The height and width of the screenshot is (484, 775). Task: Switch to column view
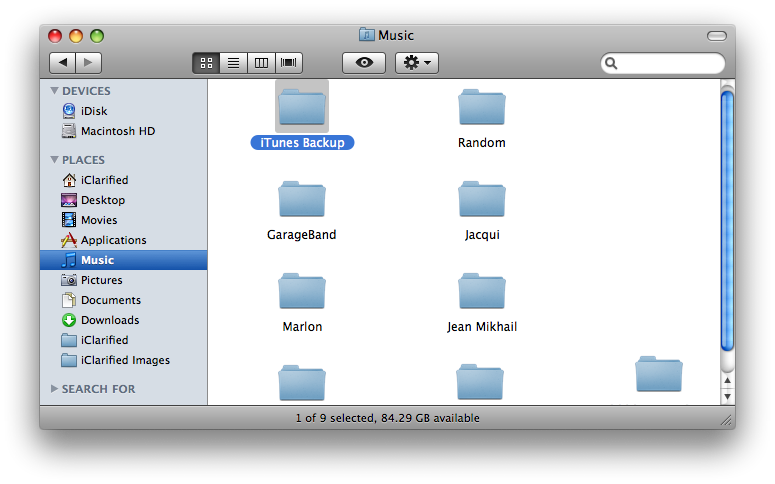(261, 63)
